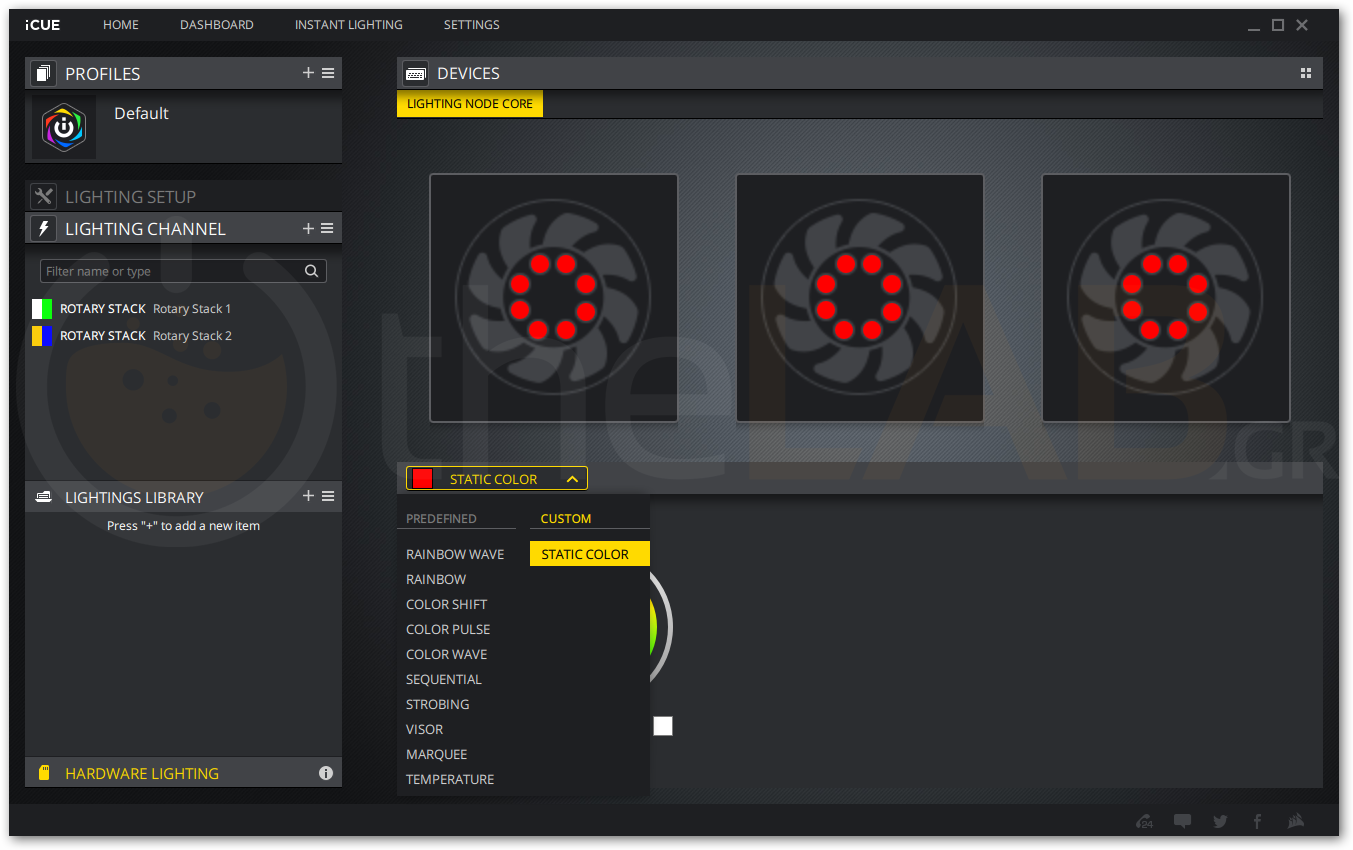Choose STATIC COLOR under Custom
Screen dimensions: 1353x850
[x=590, y=554]
